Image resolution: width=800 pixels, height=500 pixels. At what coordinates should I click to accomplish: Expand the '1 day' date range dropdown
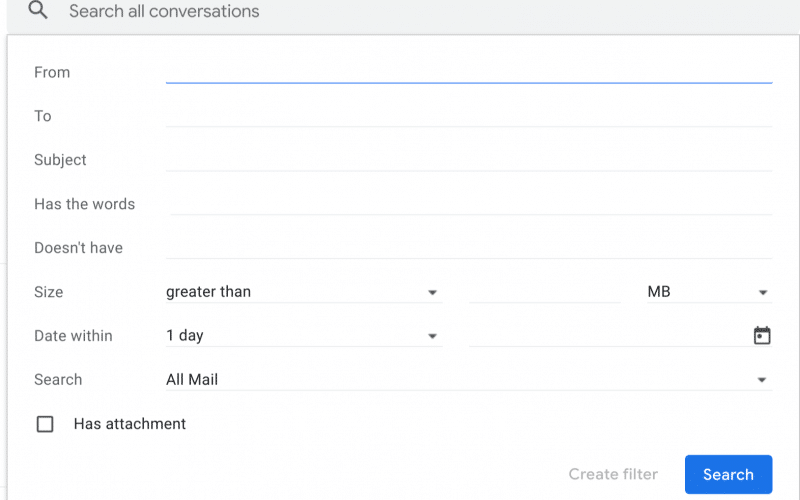point(303,336)
